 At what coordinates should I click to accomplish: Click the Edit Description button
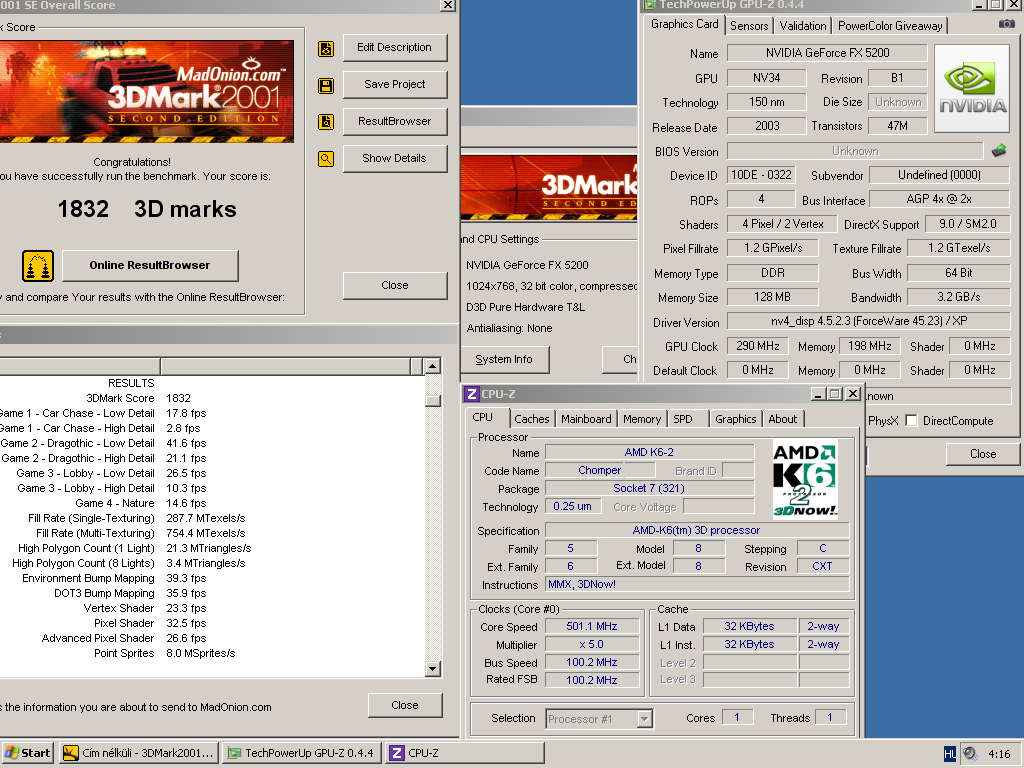pos(394,48)
